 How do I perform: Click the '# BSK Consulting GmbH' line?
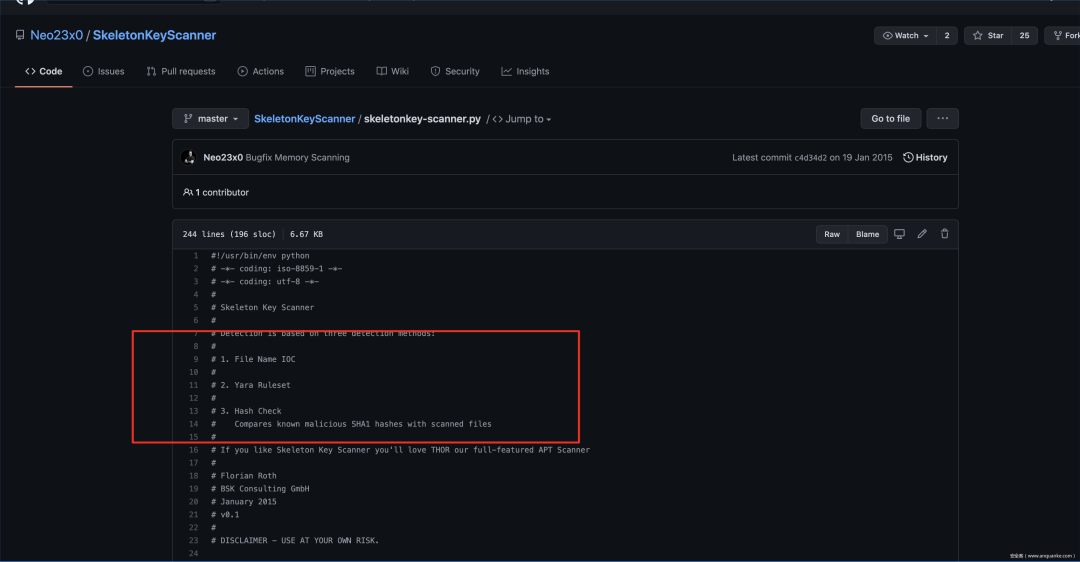[260, 489]
